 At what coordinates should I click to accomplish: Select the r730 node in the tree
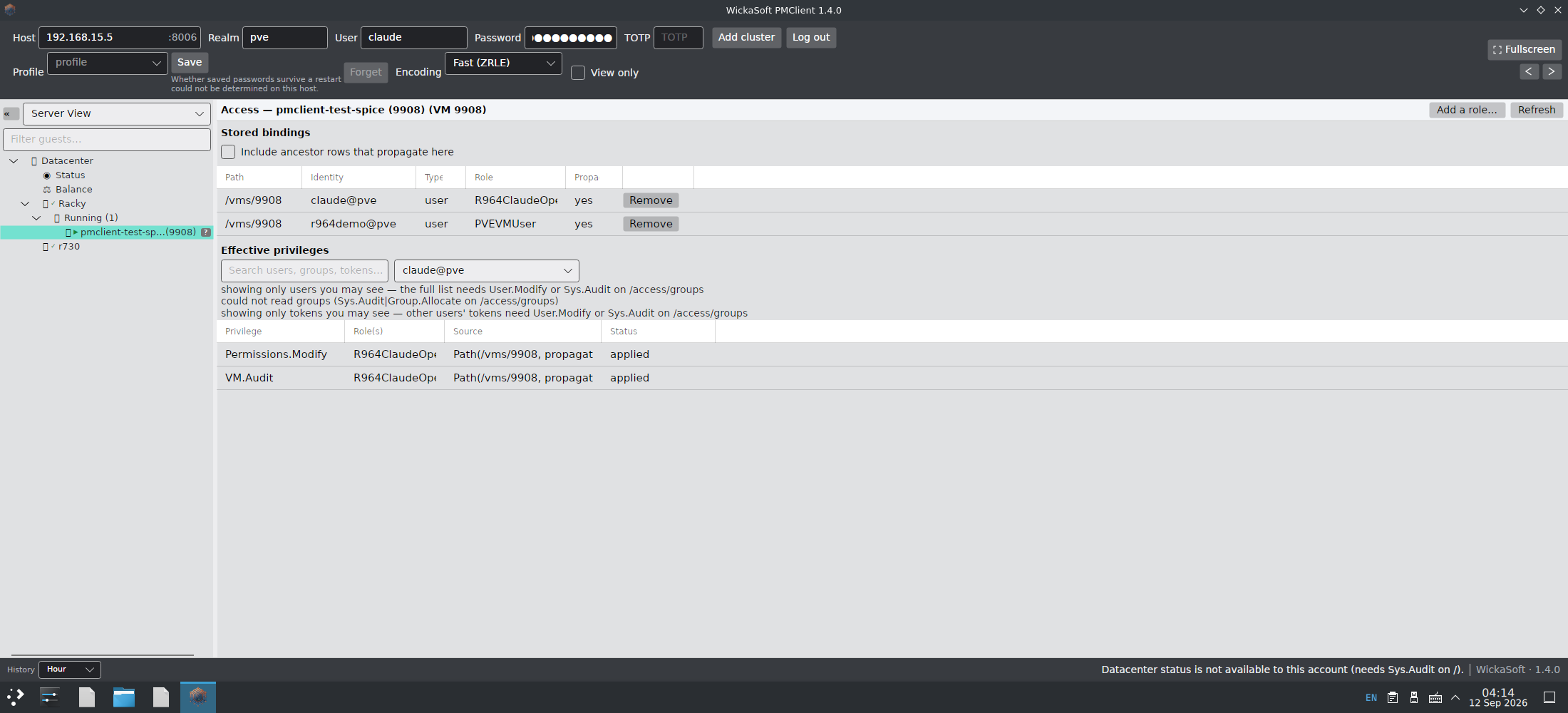pyautogui.click(x=68, y=247)
